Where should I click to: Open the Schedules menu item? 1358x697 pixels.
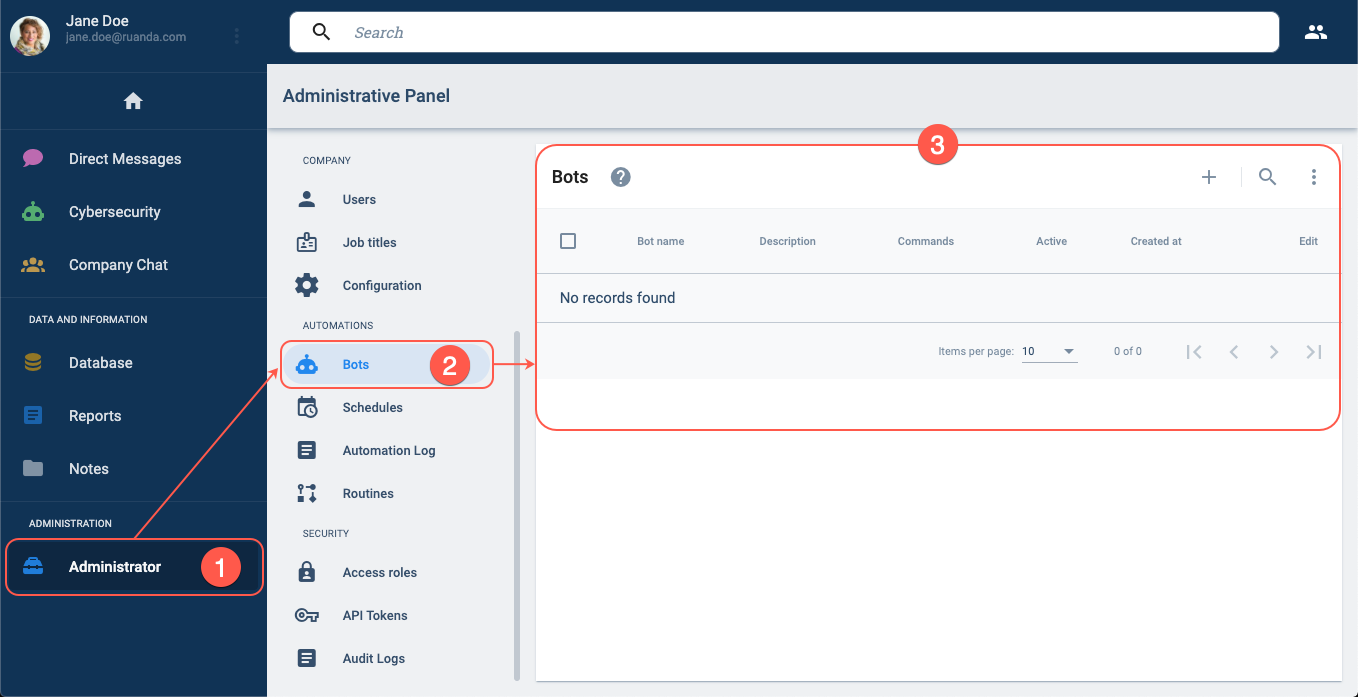pyautogui.click(x=372, y=408)
